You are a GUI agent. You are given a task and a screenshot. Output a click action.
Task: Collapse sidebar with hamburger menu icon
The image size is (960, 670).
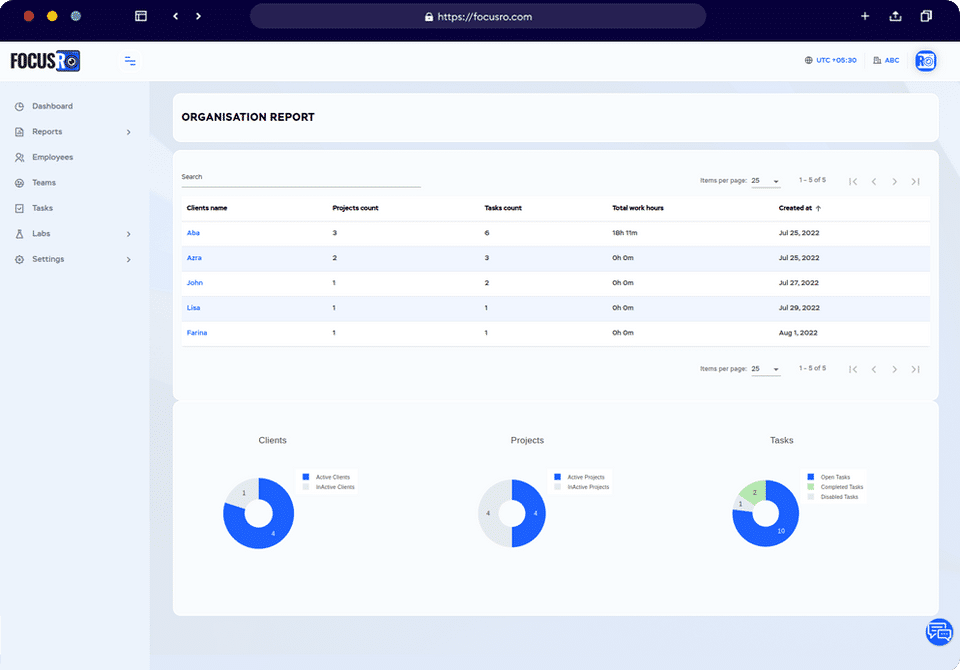130,61
